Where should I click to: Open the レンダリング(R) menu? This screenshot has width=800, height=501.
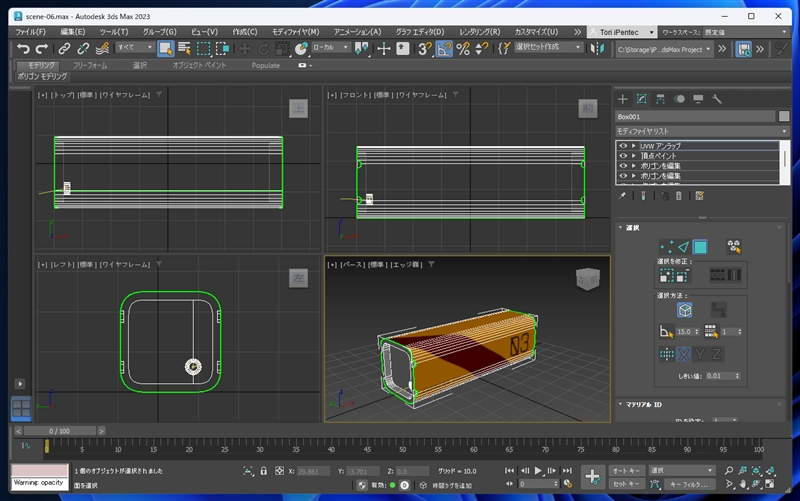pyautogui.click(x=479, y=32)
